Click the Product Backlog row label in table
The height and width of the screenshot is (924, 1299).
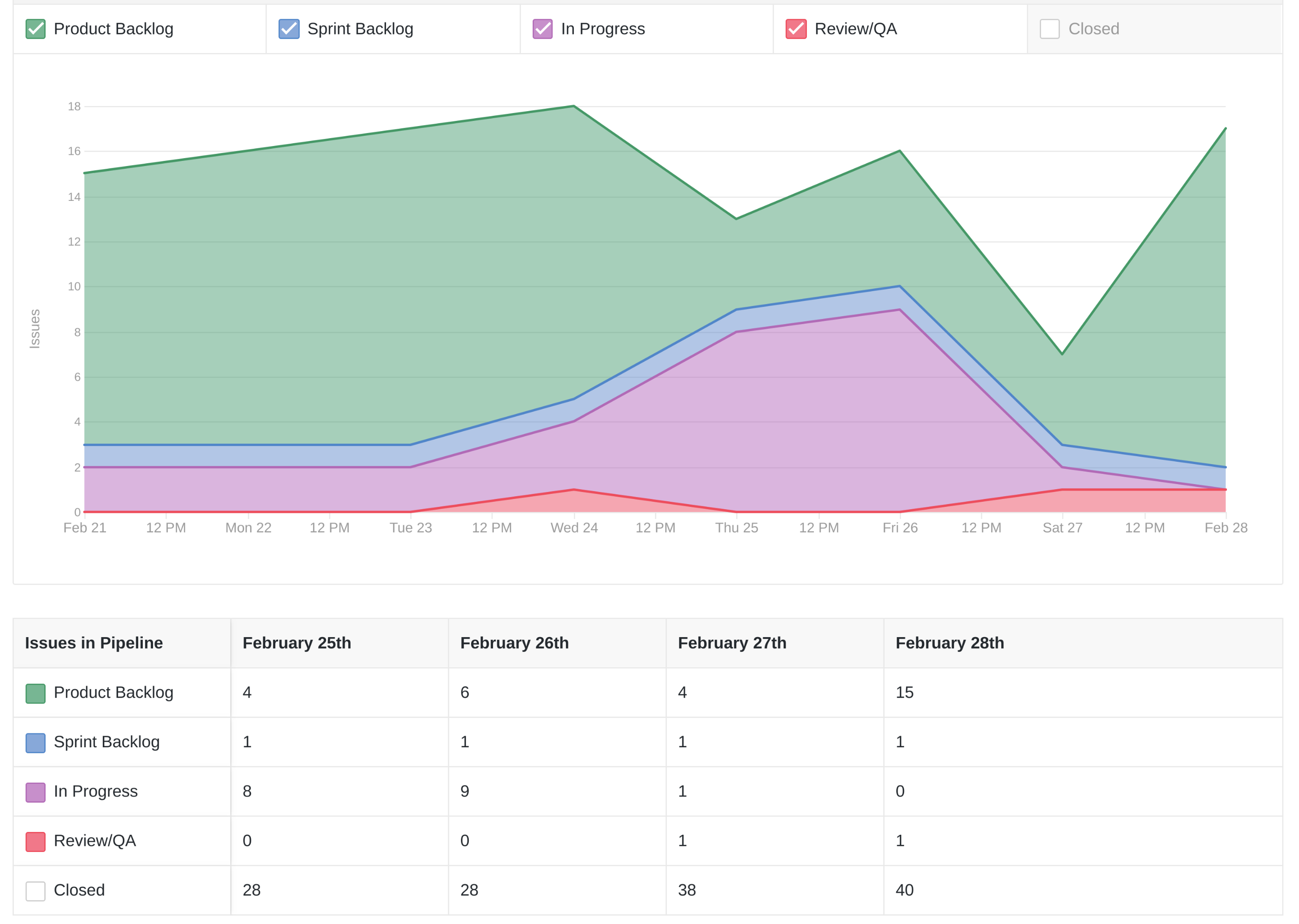(114, 693)
